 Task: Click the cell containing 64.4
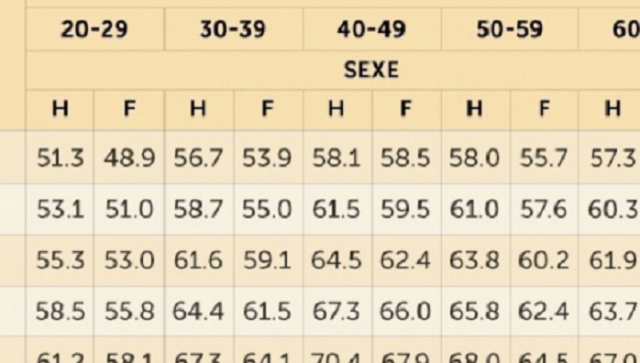click(199, 311)
